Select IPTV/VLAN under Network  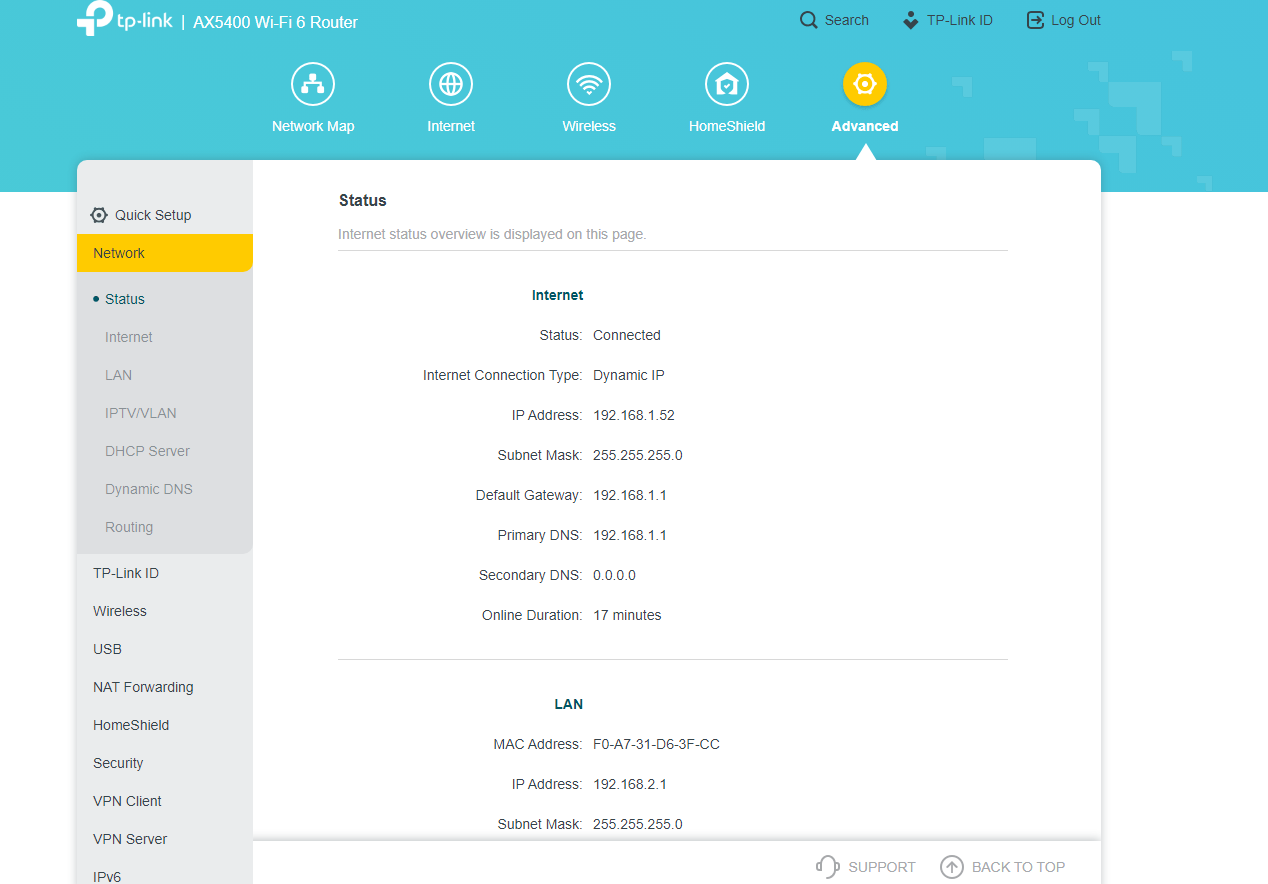(141, 413)
